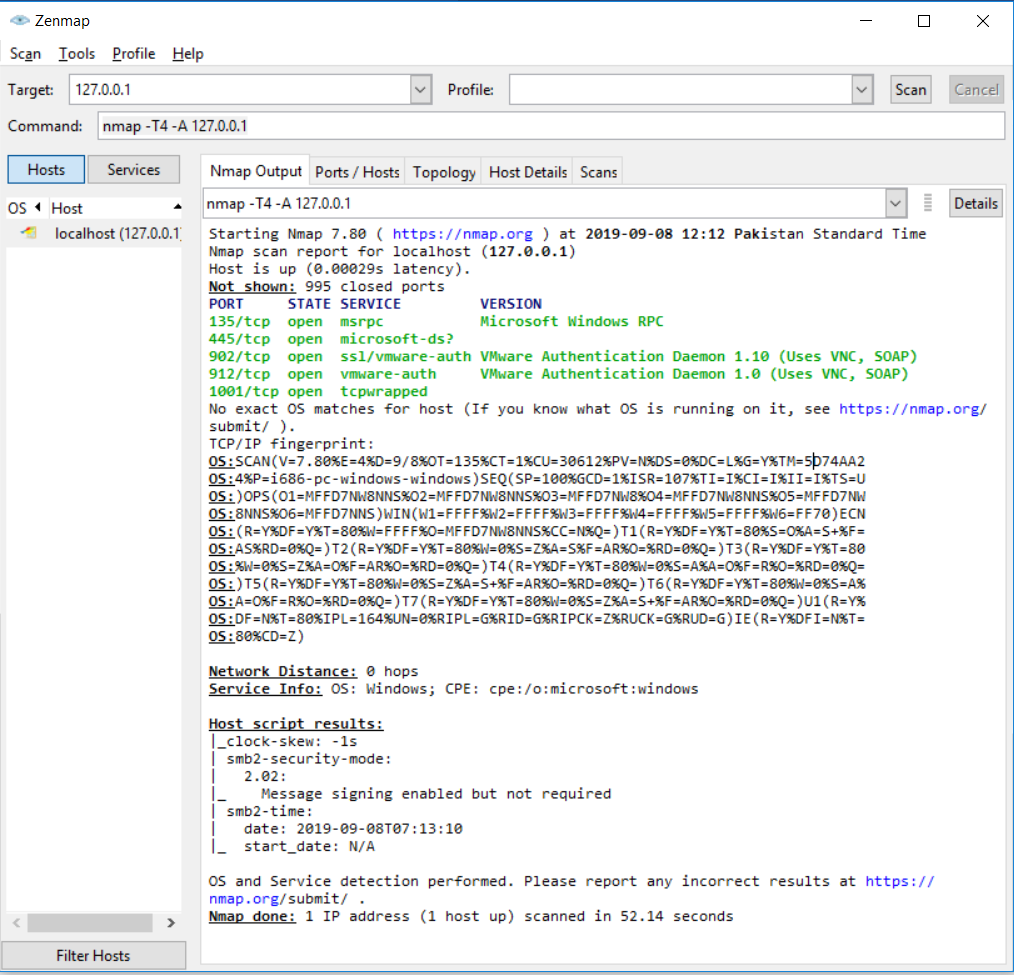Viewport: 1014px width, 975px height.
Task: Toggle the Hosts view panel
Action: pyautogui.click(x=45, y=169)
